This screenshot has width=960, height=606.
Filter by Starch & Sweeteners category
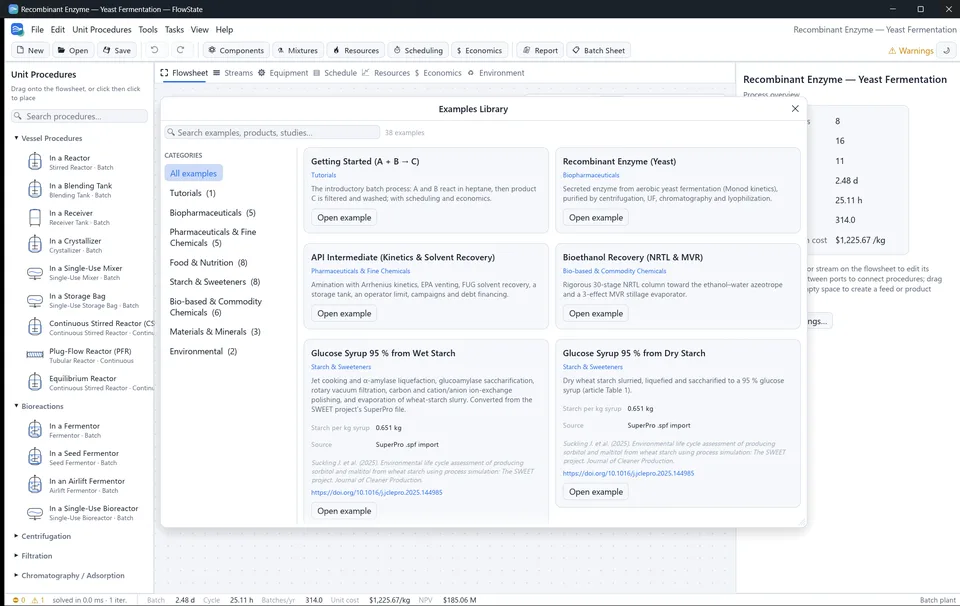(214, 282)
